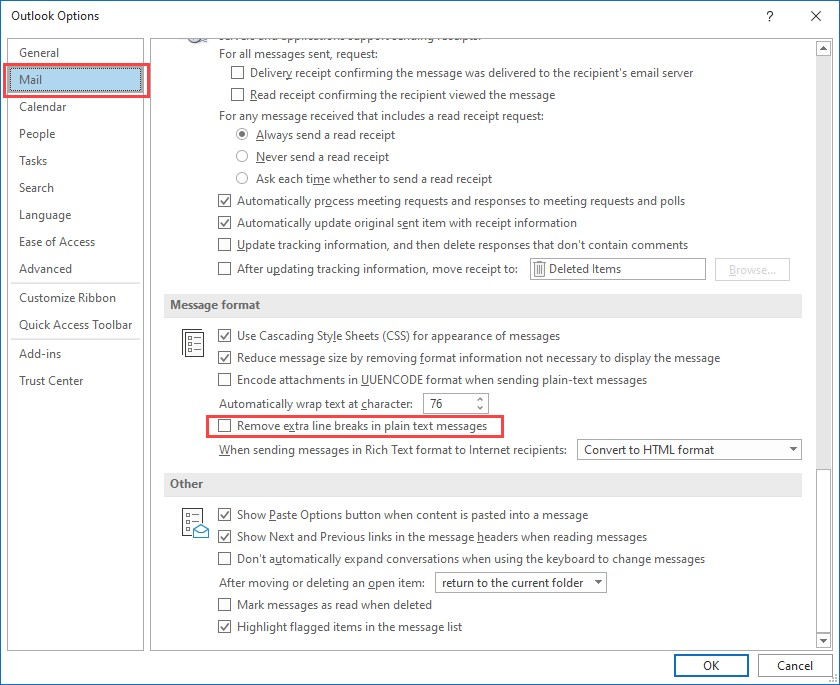The width and height of the screenshot is (840, 685).
Task: Check Mark messages as read when deleted
Action: pyautogui.click(x=224, y=605)
